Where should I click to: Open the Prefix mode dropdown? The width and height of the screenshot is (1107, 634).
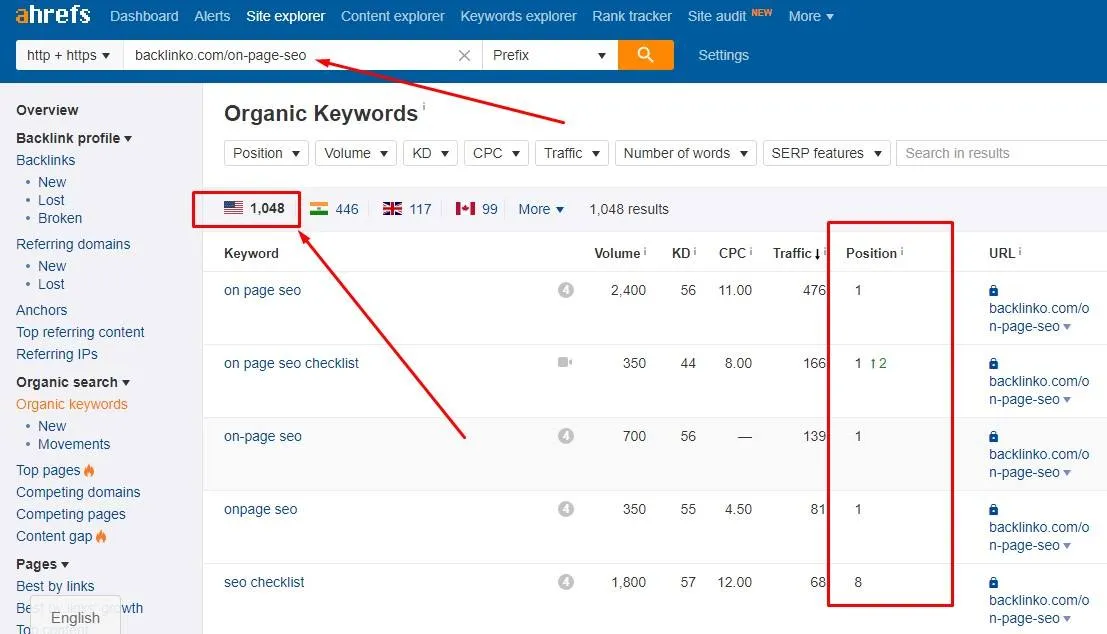click(549, 55)
